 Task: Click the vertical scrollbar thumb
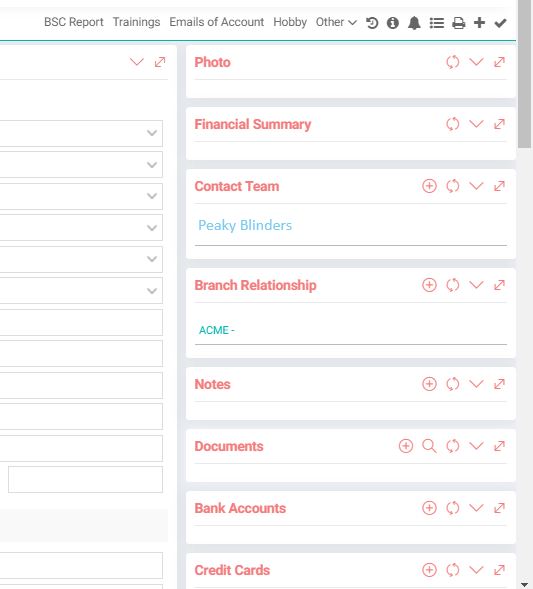pos(524,74)
